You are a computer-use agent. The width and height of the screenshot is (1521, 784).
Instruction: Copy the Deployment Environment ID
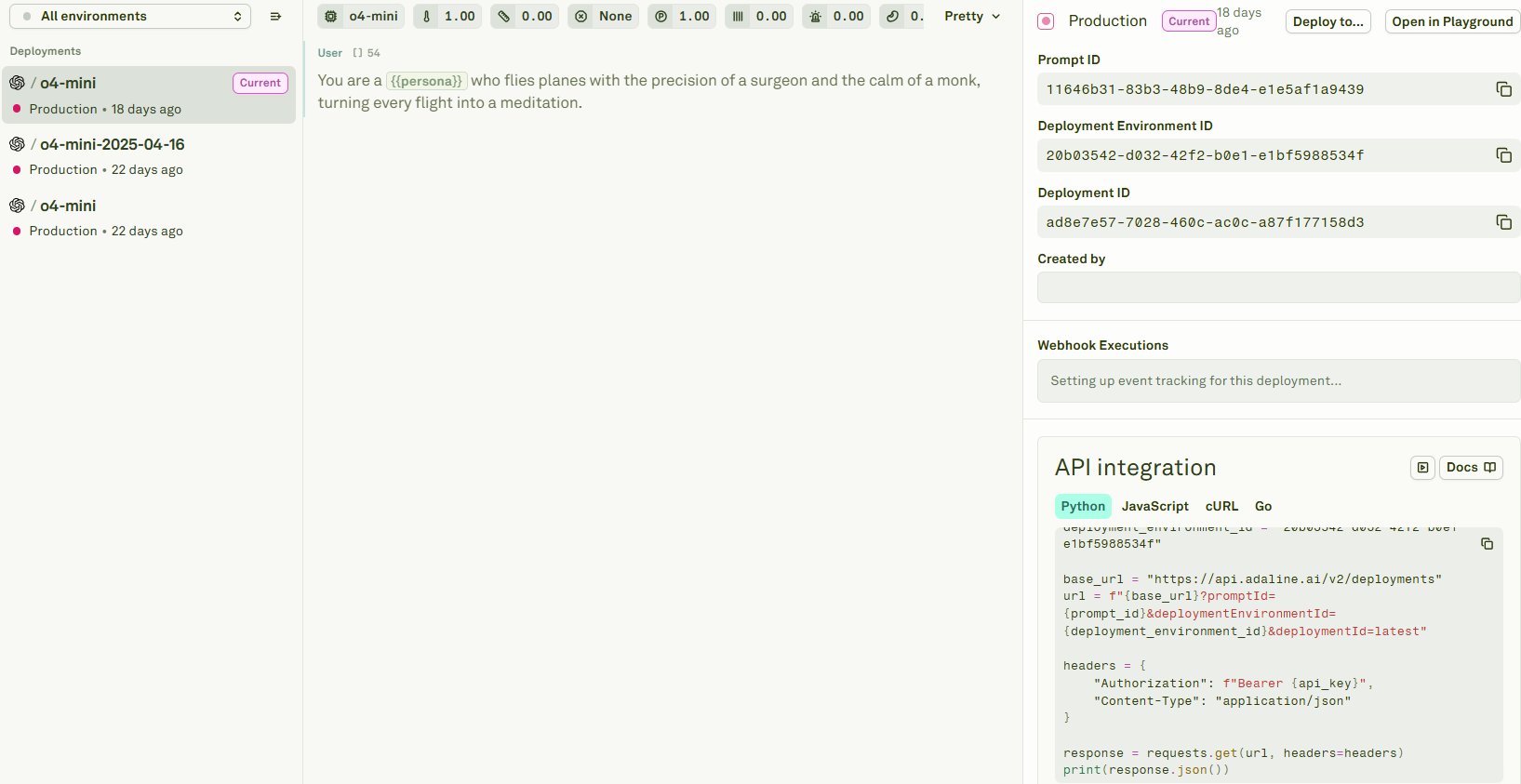(x=1503, y=155)
